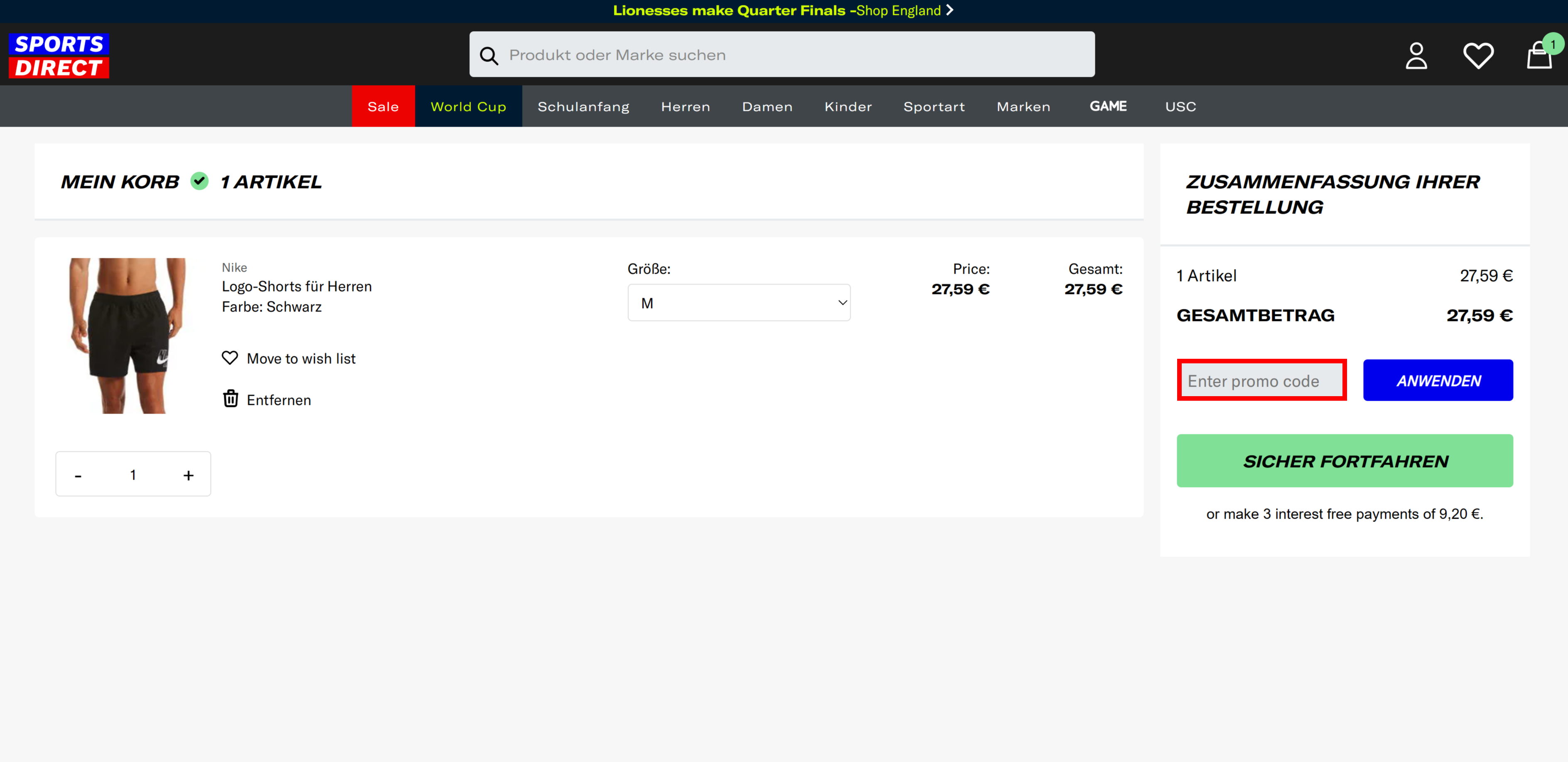Click the chevron after Shop England
This screenshot has width=1568, height=762.
[x=950, y=10]
